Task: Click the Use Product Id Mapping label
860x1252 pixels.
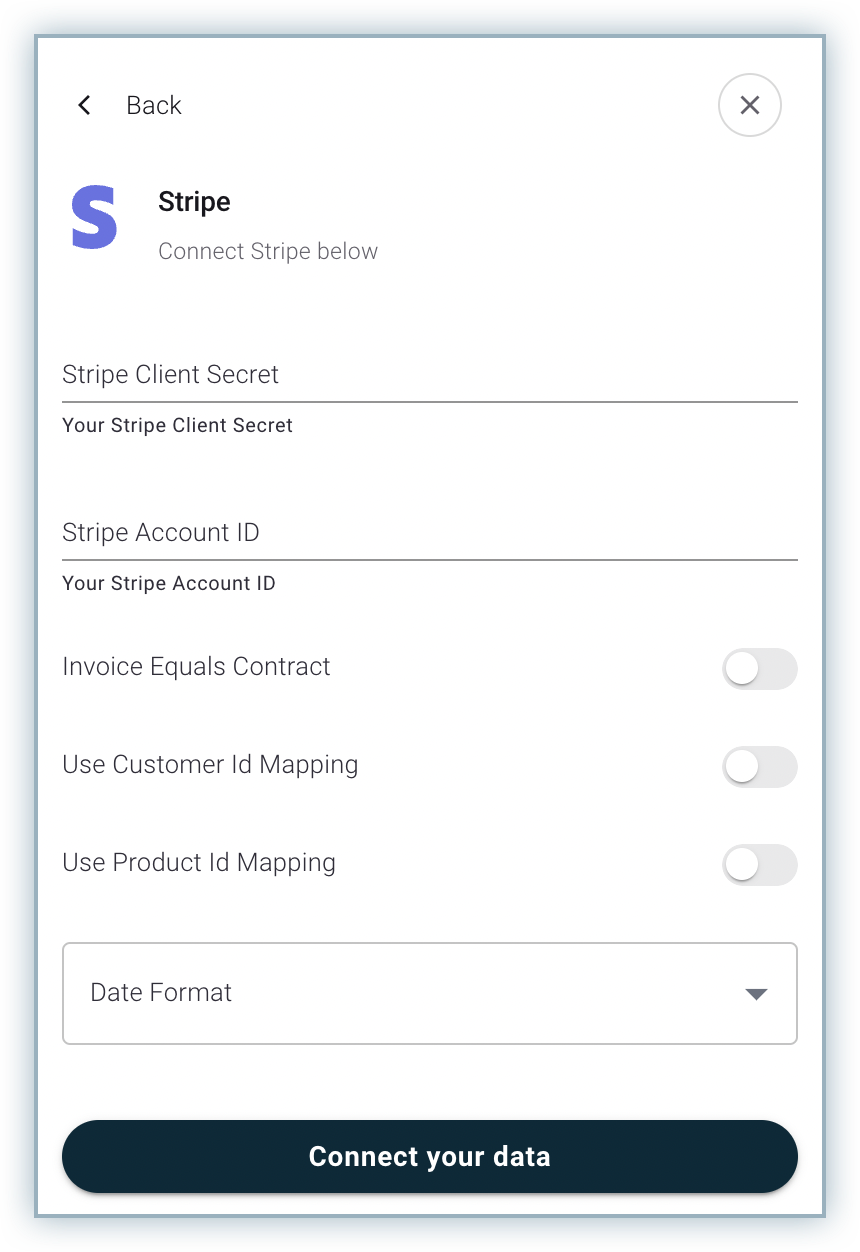Action: (199, 863)
